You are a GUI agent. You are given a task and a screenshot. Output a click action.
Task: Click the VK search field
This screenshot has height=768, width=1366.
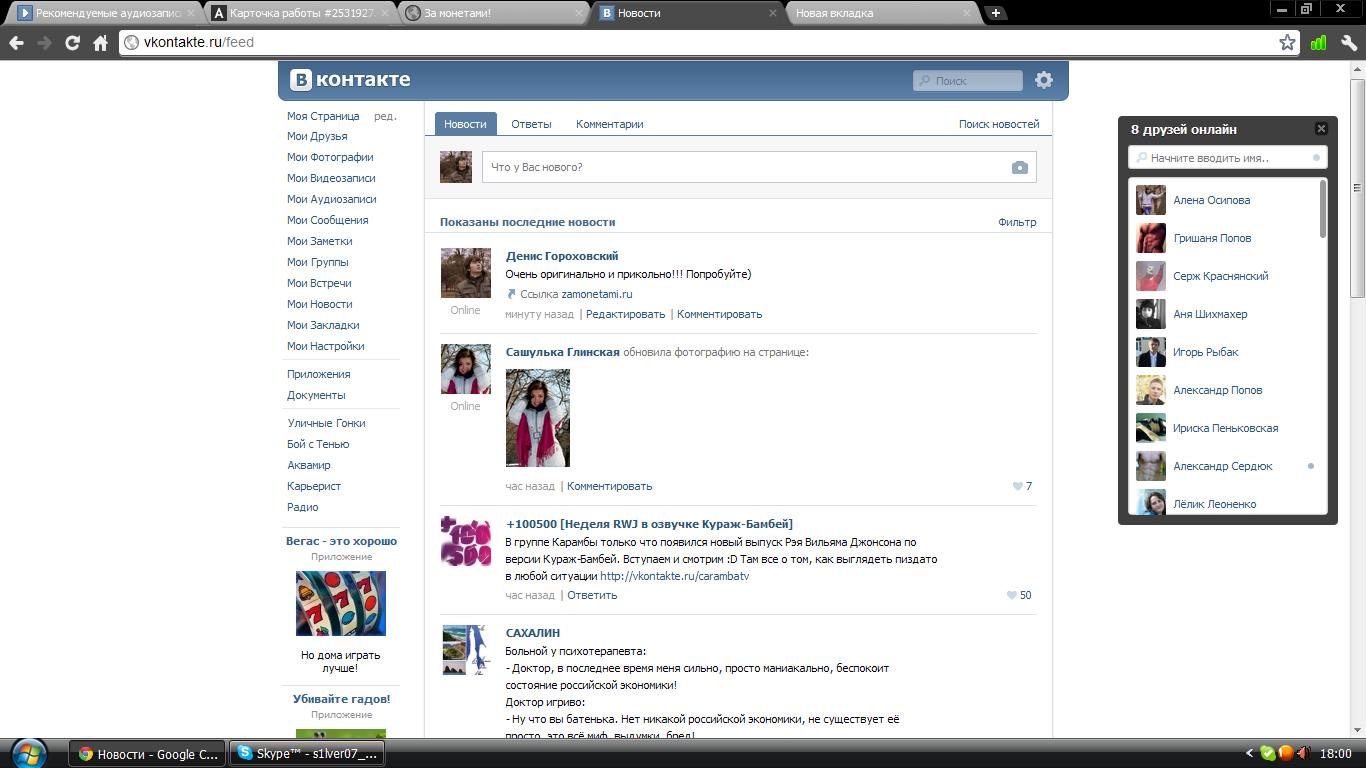pyautogui.click(x=968, y=81)
